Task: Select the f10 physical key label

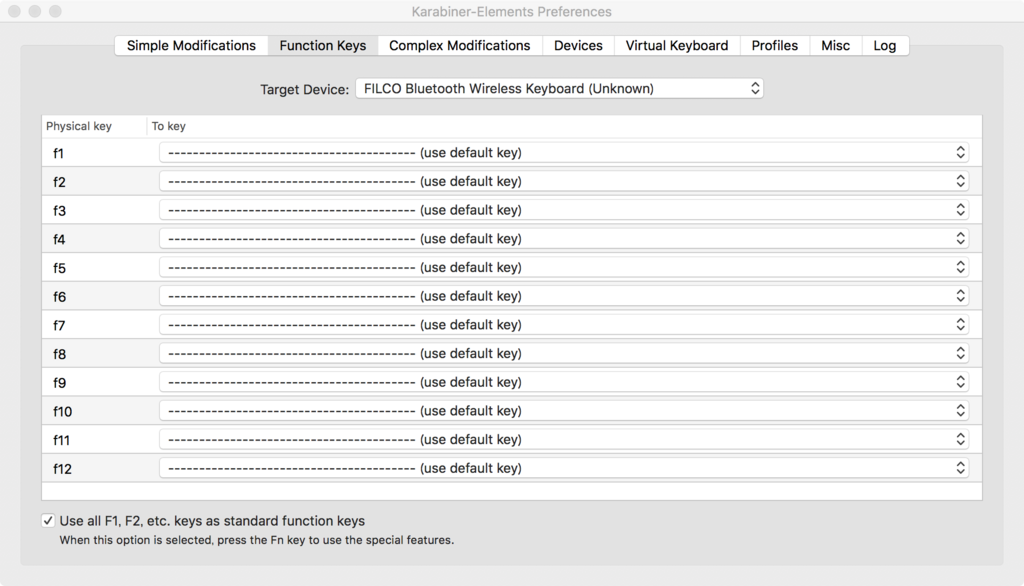Action: (62, 412)
